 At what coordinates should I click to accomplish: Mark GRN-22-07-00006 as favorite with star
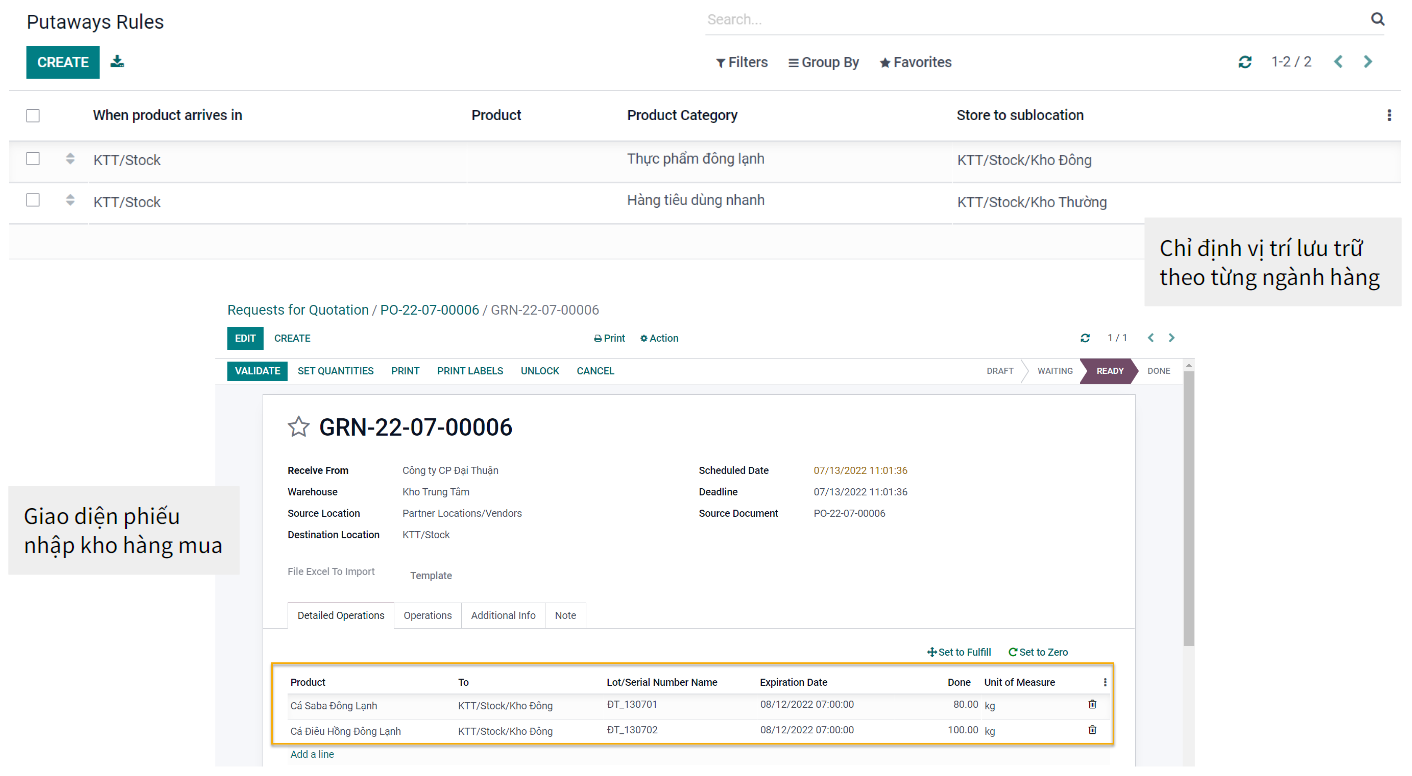(x=298, y=428)
